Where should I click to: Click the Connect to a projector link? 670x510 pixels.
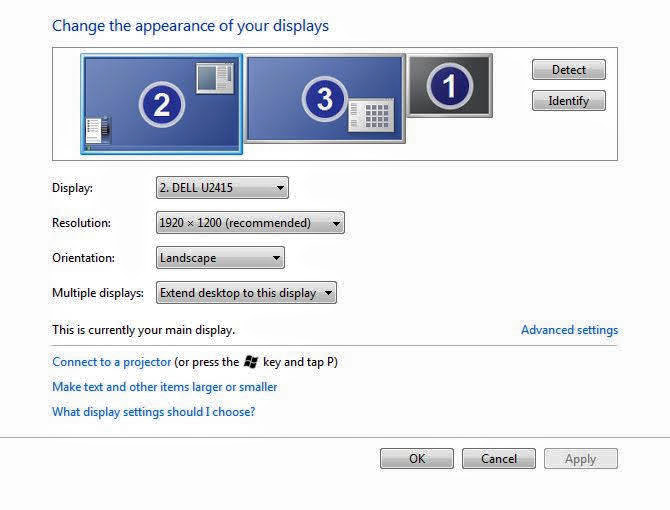[x=112, y=362]
